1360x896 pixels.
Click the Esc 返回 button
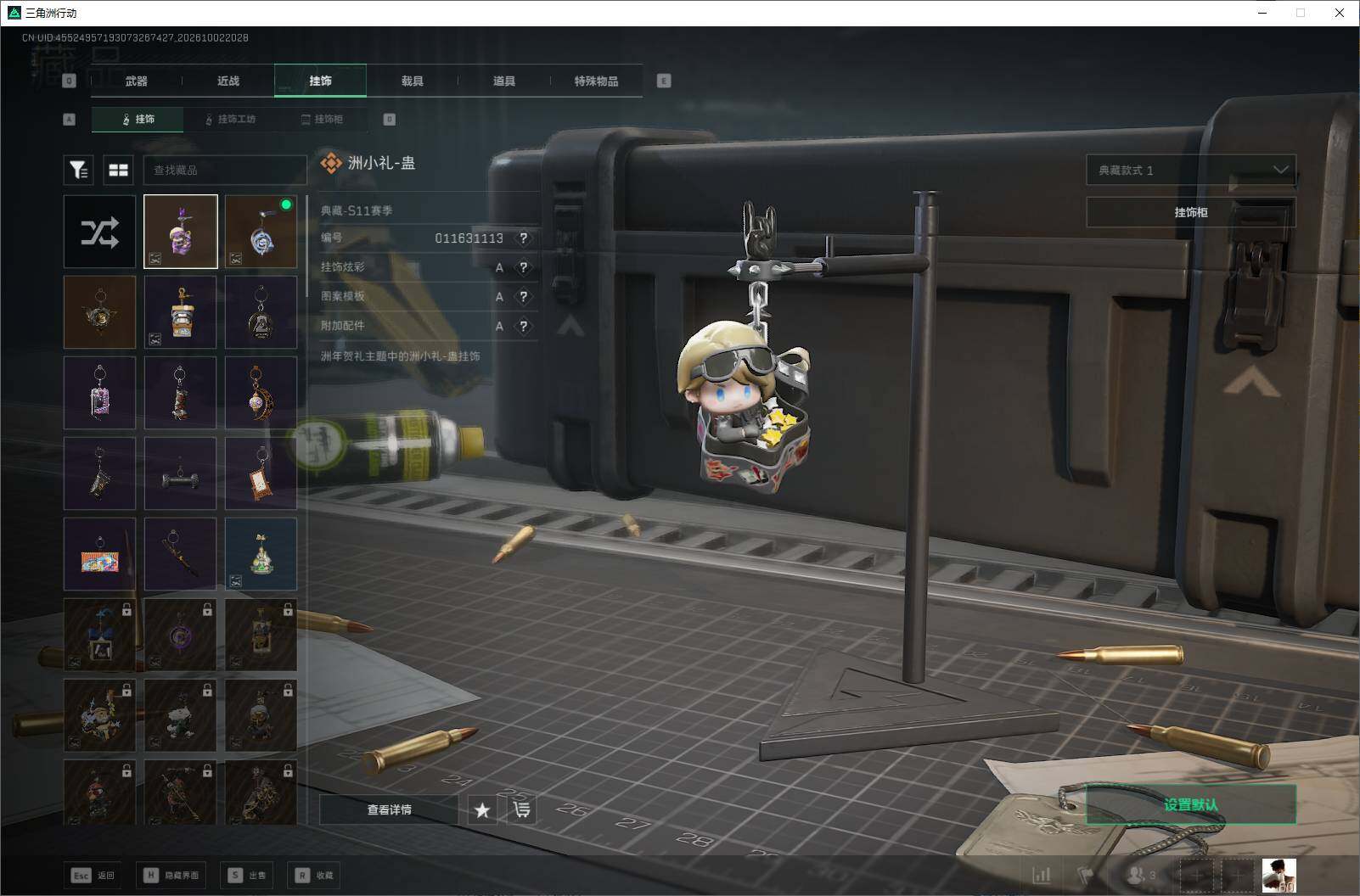(x=93, y=875)
